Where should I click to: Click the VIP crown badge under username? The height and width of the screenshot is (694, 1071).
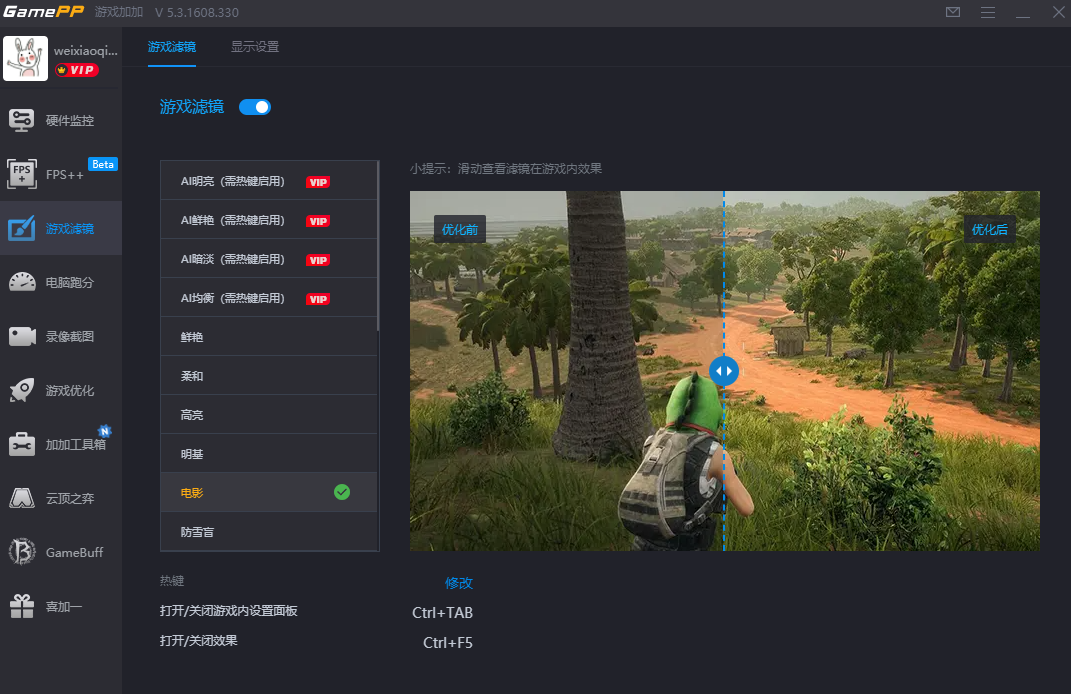tap(76, 70)
